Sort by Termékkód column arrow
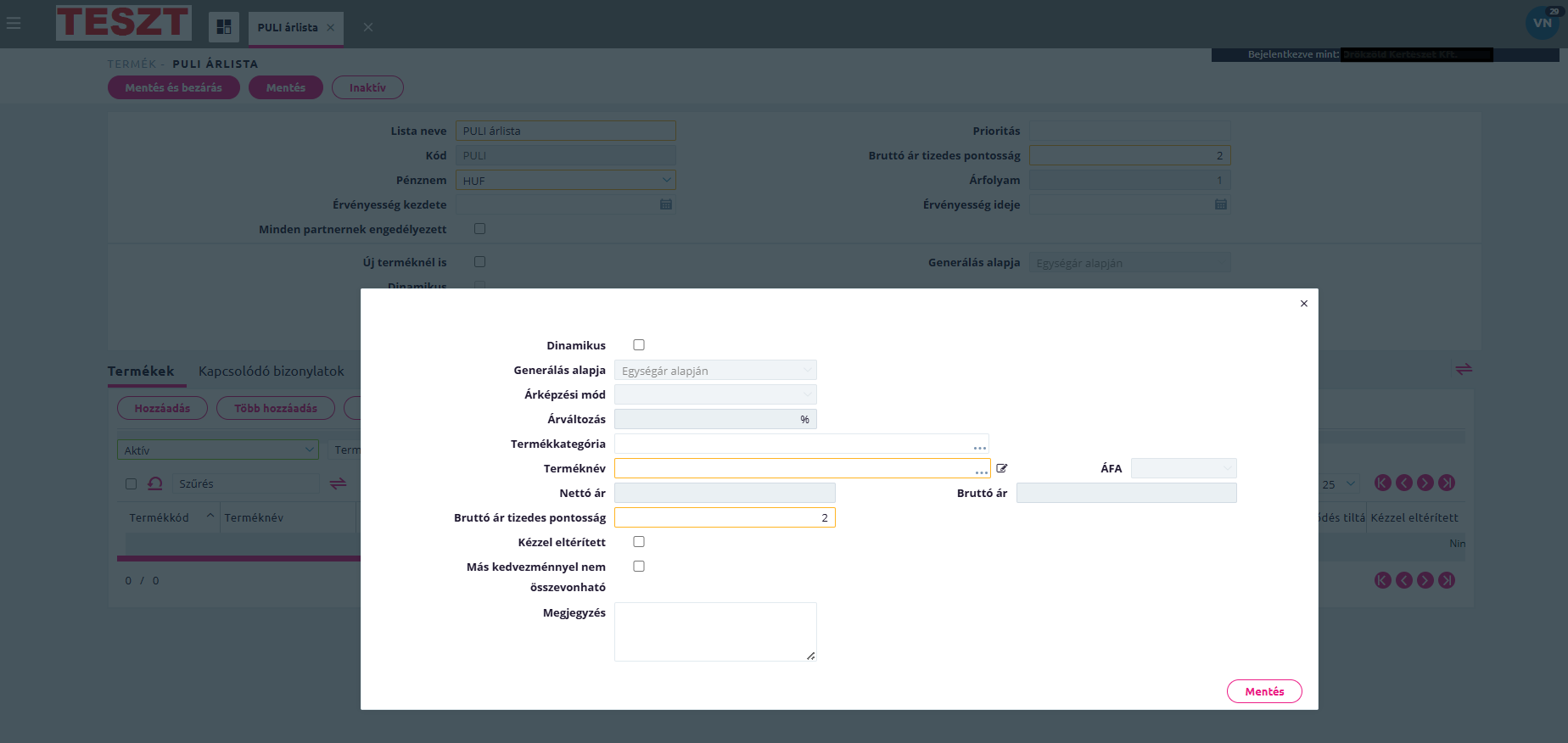Screen dimensions: 1568x743 click(210, 516)
